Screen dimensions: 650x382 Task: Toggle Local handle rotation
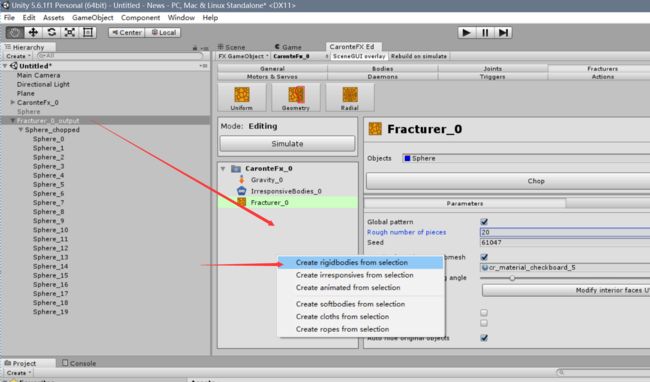point(163,32)
